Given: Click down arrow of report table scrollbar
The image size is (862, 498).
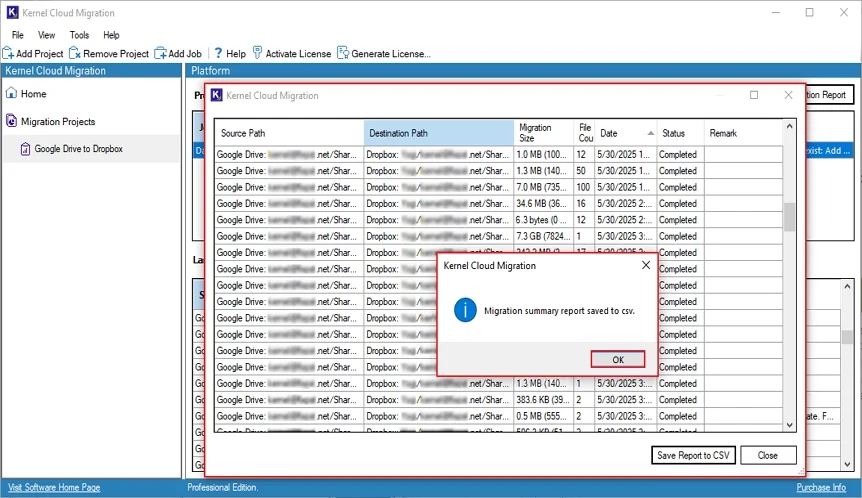Looking at the screenshot, I should (789, 425).
